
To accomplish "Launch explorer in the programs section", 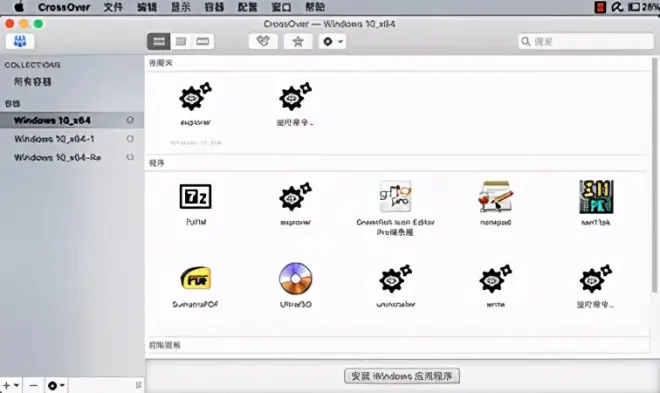I will pyautogui.click(x=295, y=196).
